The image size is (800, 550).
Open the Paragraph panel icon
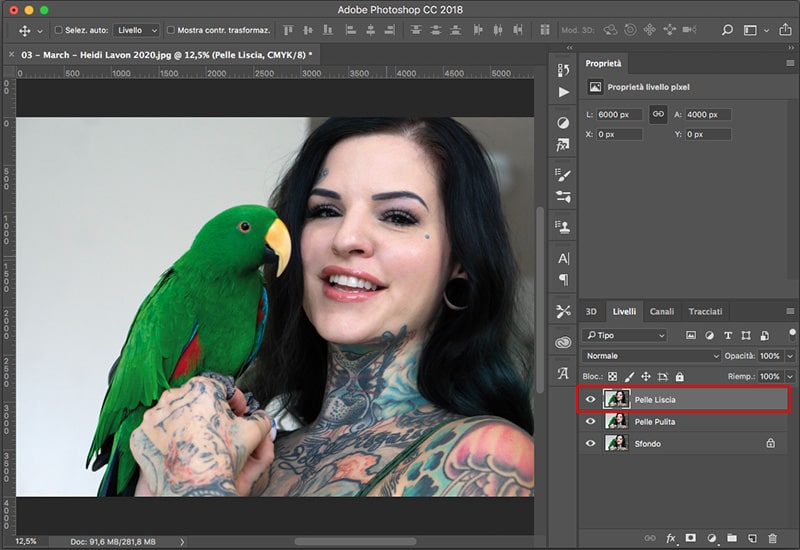coord(563,280)
